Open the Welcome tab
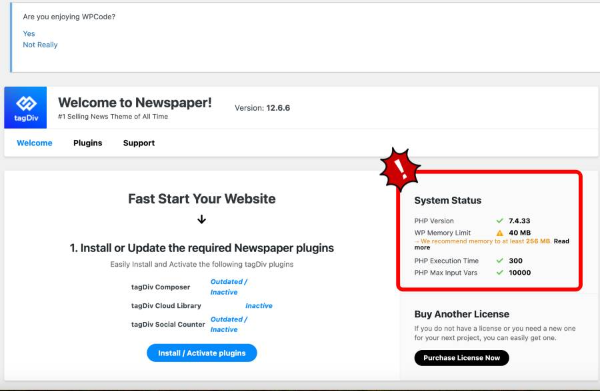This screenshot has height=391, width=600. 34,143
